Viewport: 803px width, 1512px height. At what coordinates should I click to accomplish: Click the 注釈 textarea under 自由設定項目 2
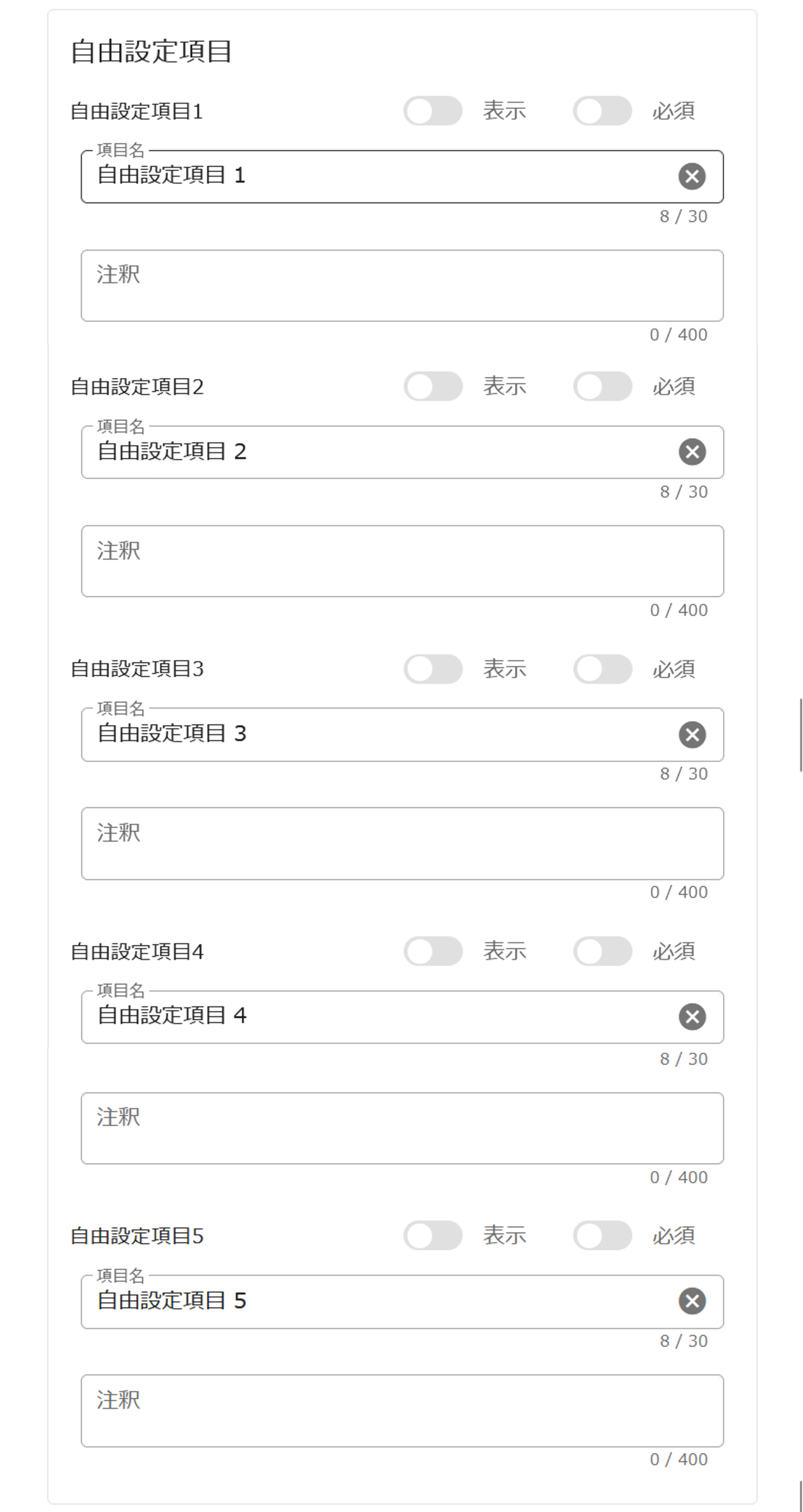402,561
